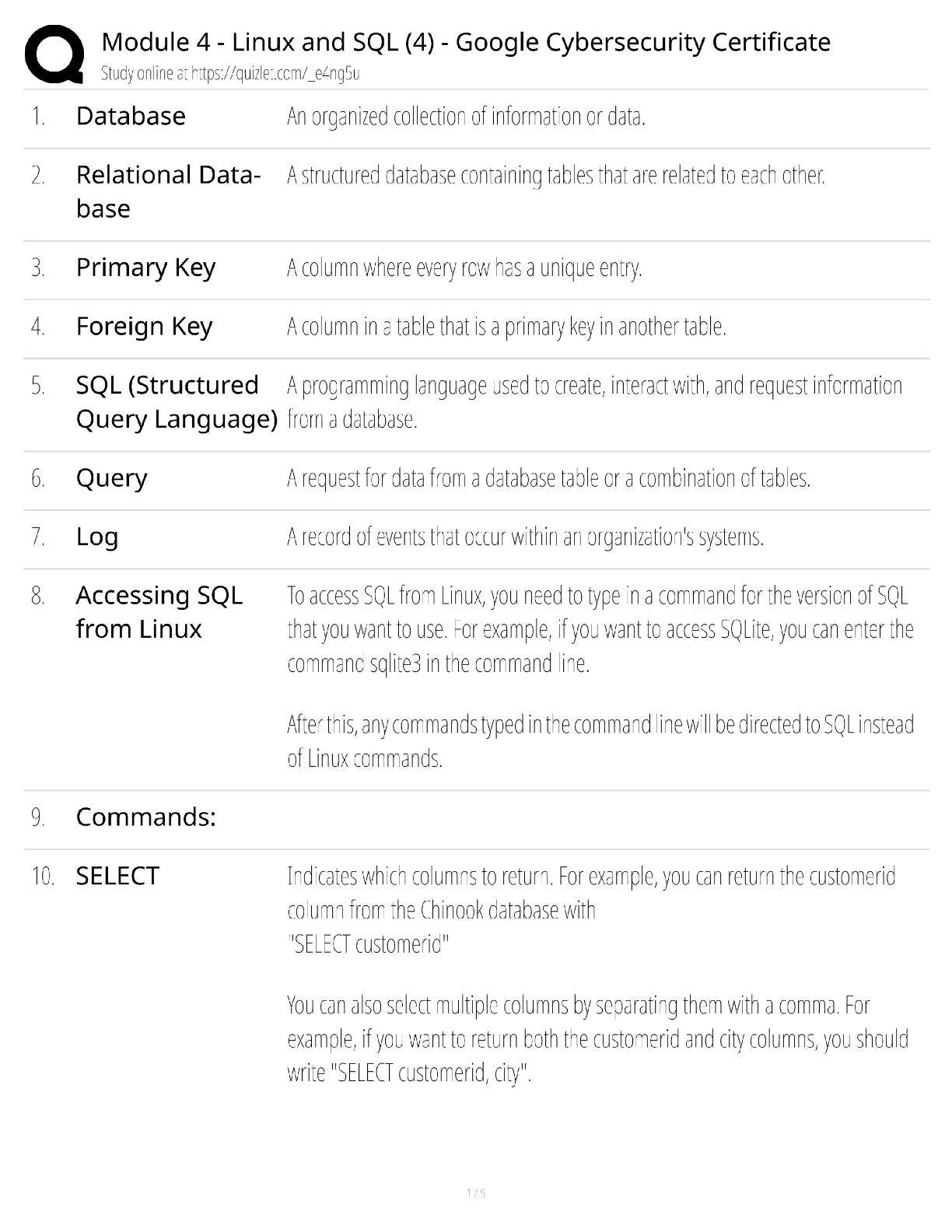Viewport: 952px width, 1232px height.
Task: Click the Primary Key definition text
Action: (464, 268)
